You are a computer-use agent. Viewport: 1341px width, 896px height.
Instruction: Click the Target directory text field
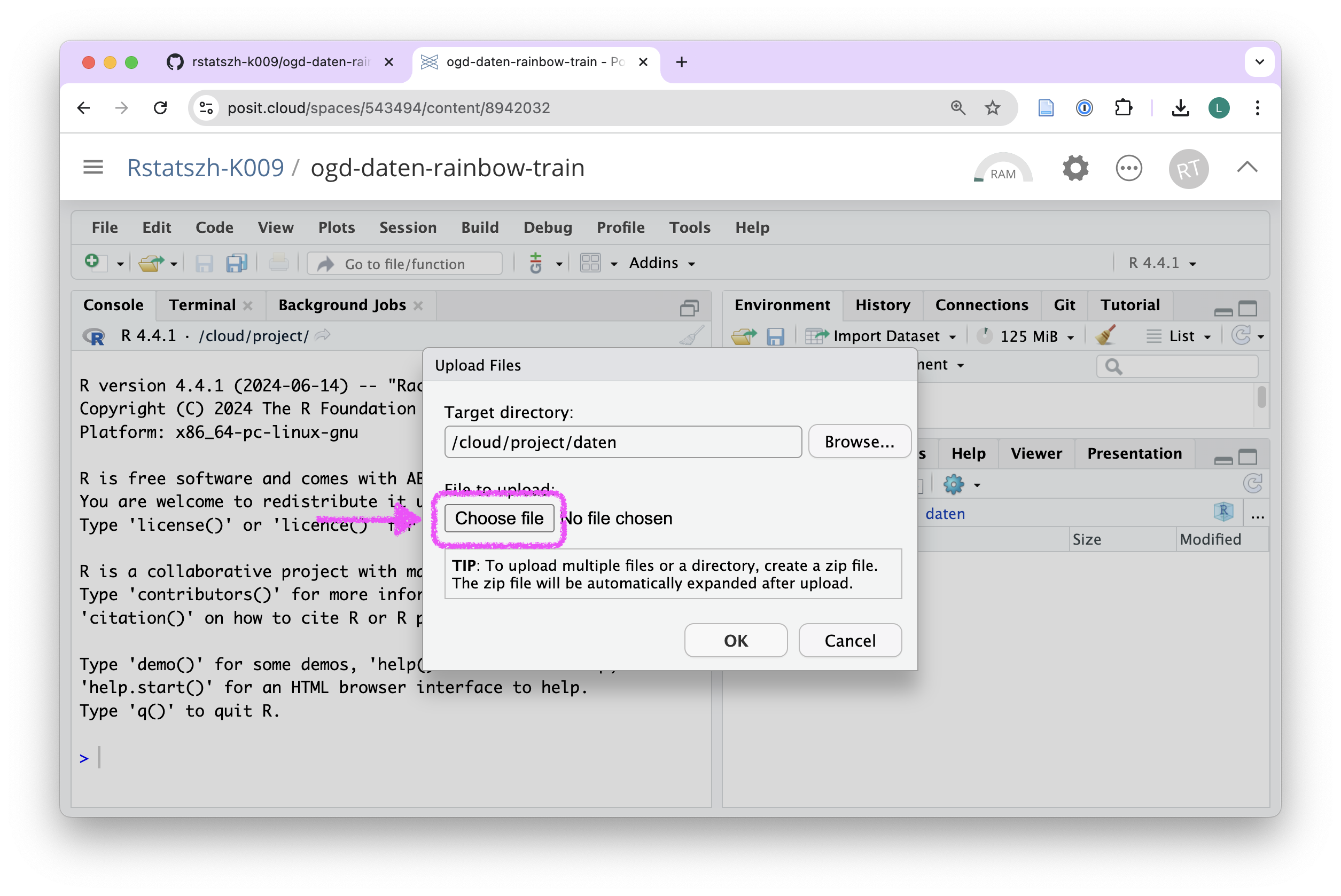(622, 442)
